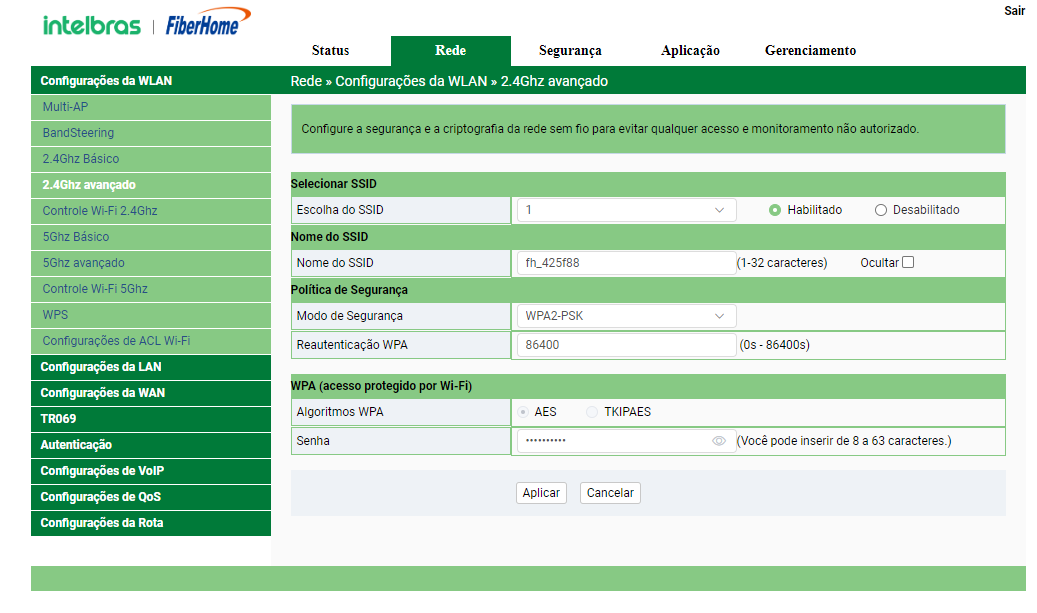Collapse Configurações da WLAN section header
Viewport: 1037px width, 613px height.
click(151, 81)
